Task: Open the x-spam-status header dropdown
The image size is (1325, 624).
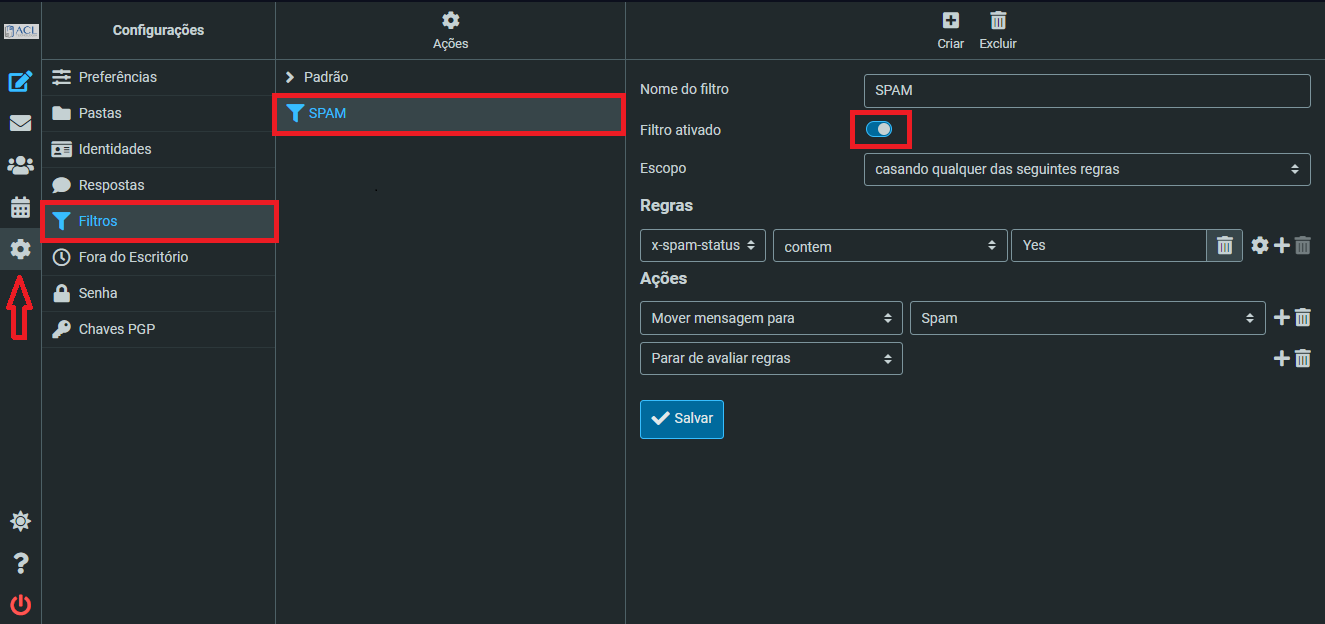Action: 702,245
